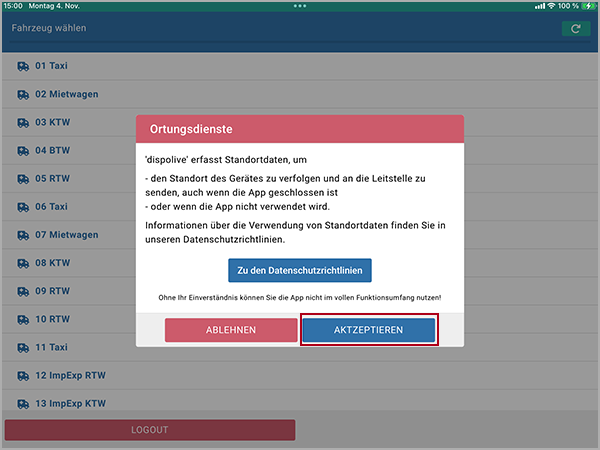This screenshot has height=450, width=600.
Task: Open Zu den Datenschutzrichtlinien
Action: coord(300,271)
